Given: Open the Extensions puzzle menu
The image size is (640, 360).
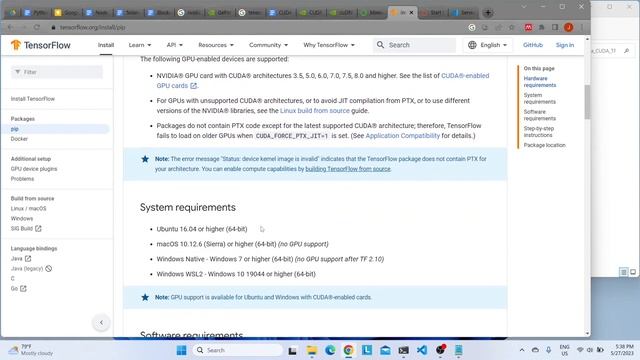Looking at the screenshot, I should click(542, 27).
